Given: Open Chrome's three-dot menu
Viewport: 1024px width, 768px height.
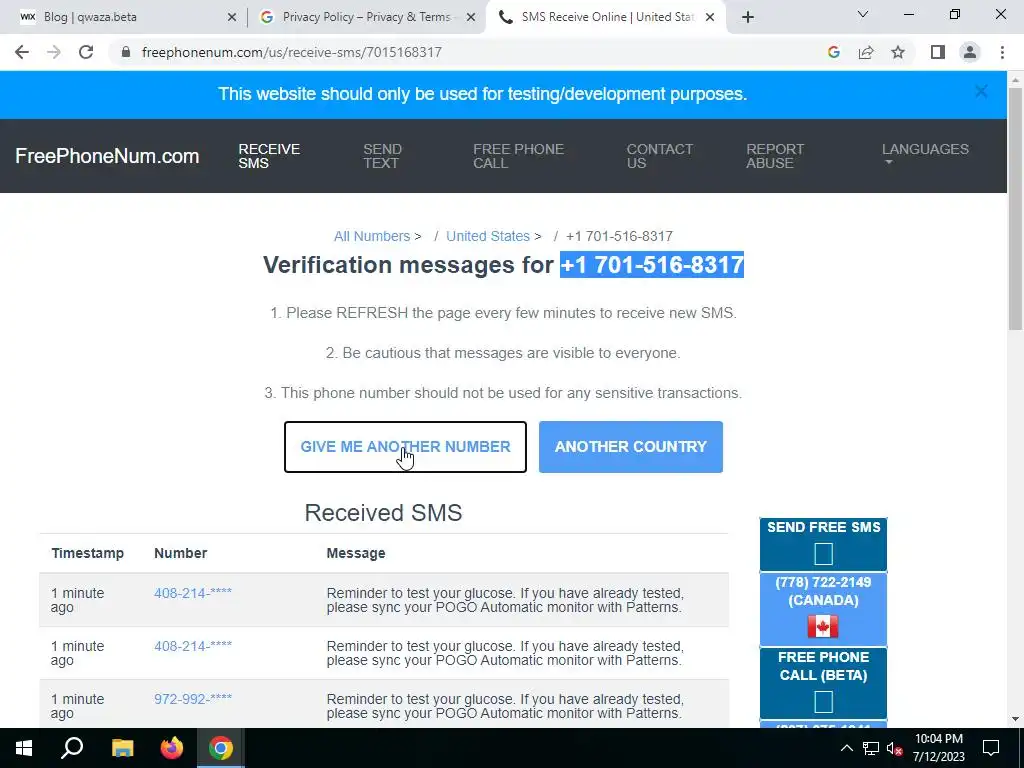Looking at the screenshot, I should [1002, 52].
